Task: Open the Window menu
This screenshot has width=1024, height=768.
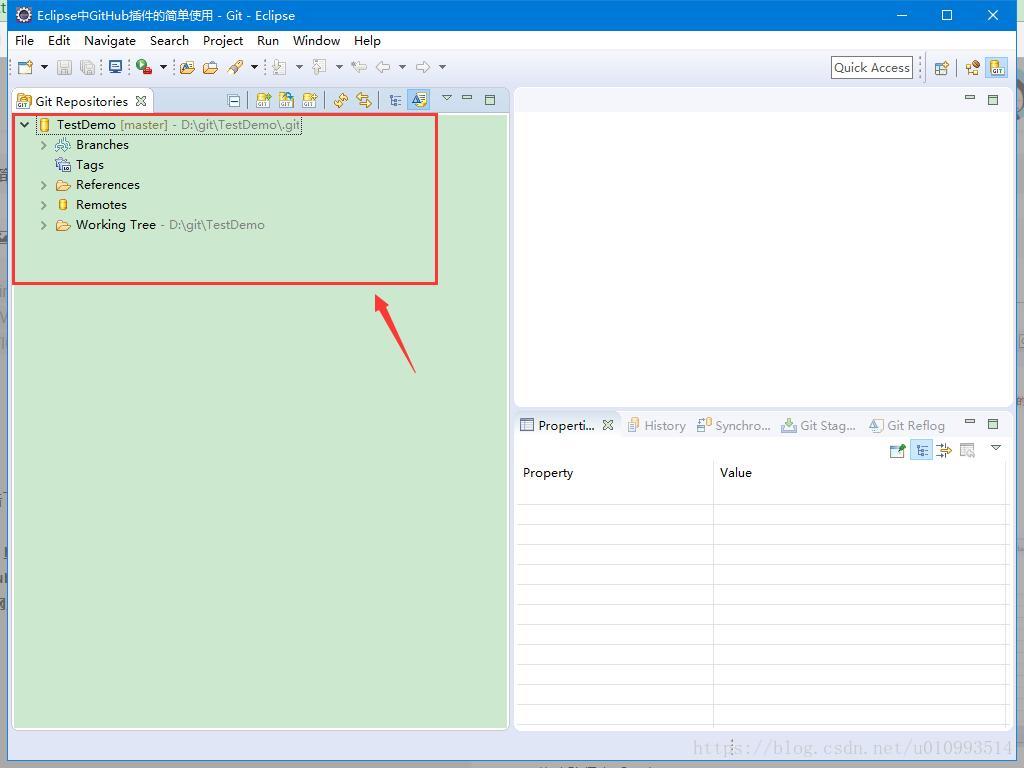Action: [316, 40]
